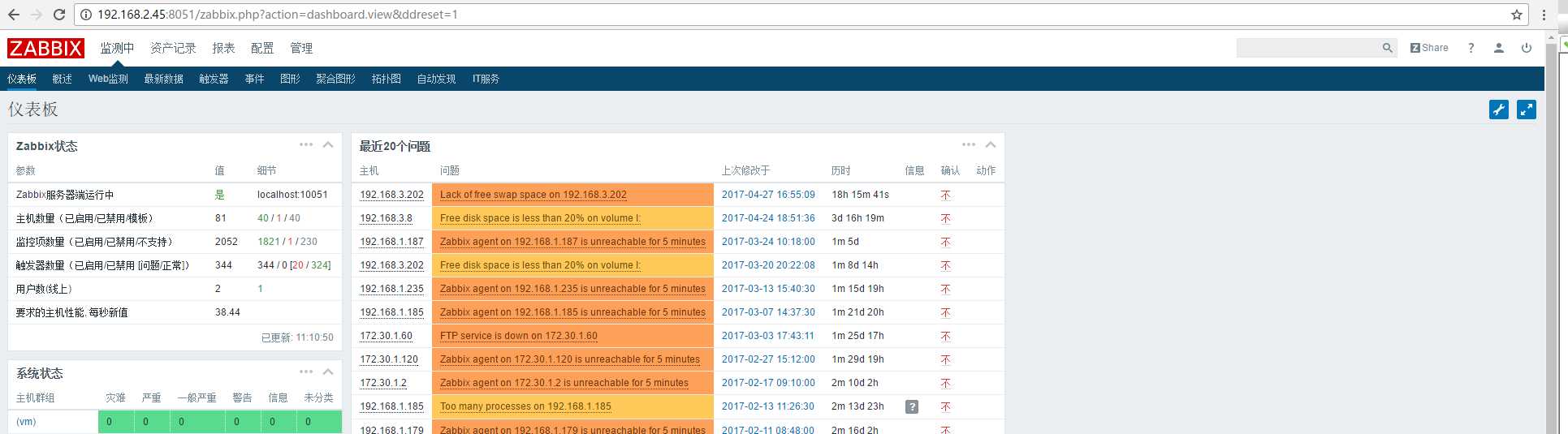This screenshot has width=1568, height=434.
Task: Open the user profile icon
Action: (x=1498, y=48)
